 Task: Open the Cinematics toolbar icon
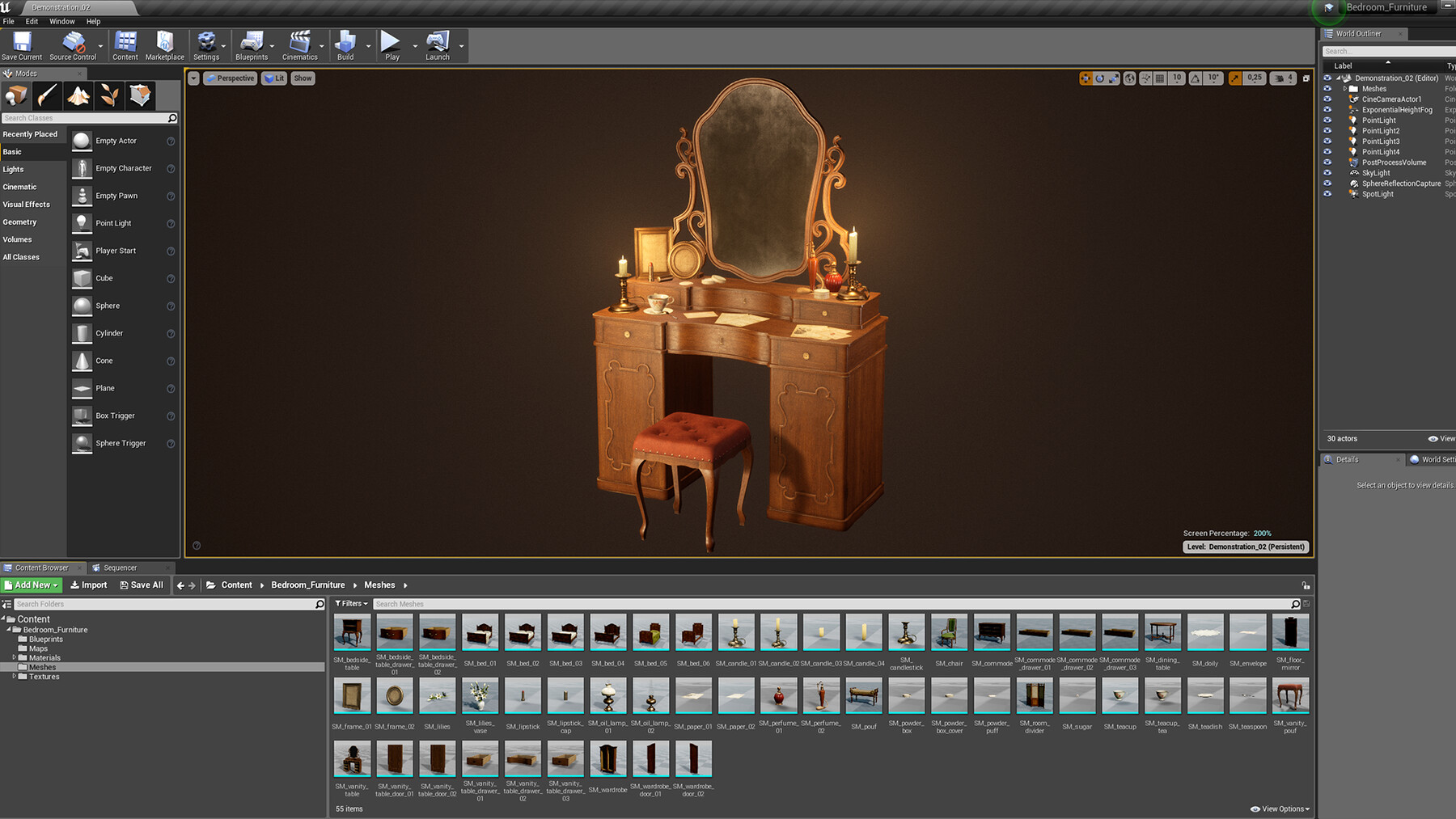pos(300,46)
